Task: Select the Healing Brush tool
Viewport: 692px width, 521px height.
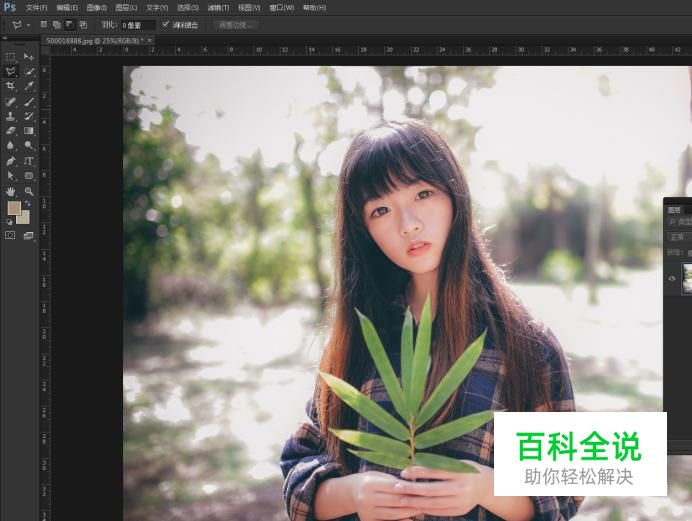Action: tap(11, 102)
